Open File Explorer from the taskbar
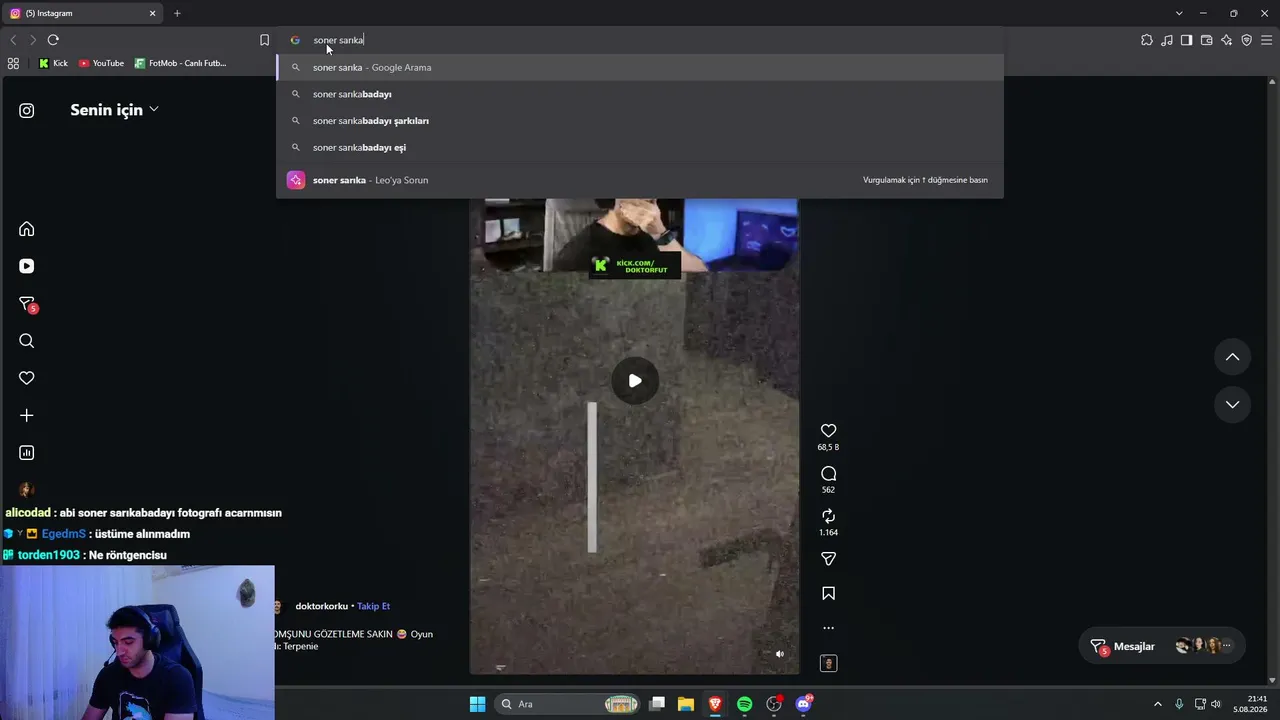 click(x=686, y=704)
